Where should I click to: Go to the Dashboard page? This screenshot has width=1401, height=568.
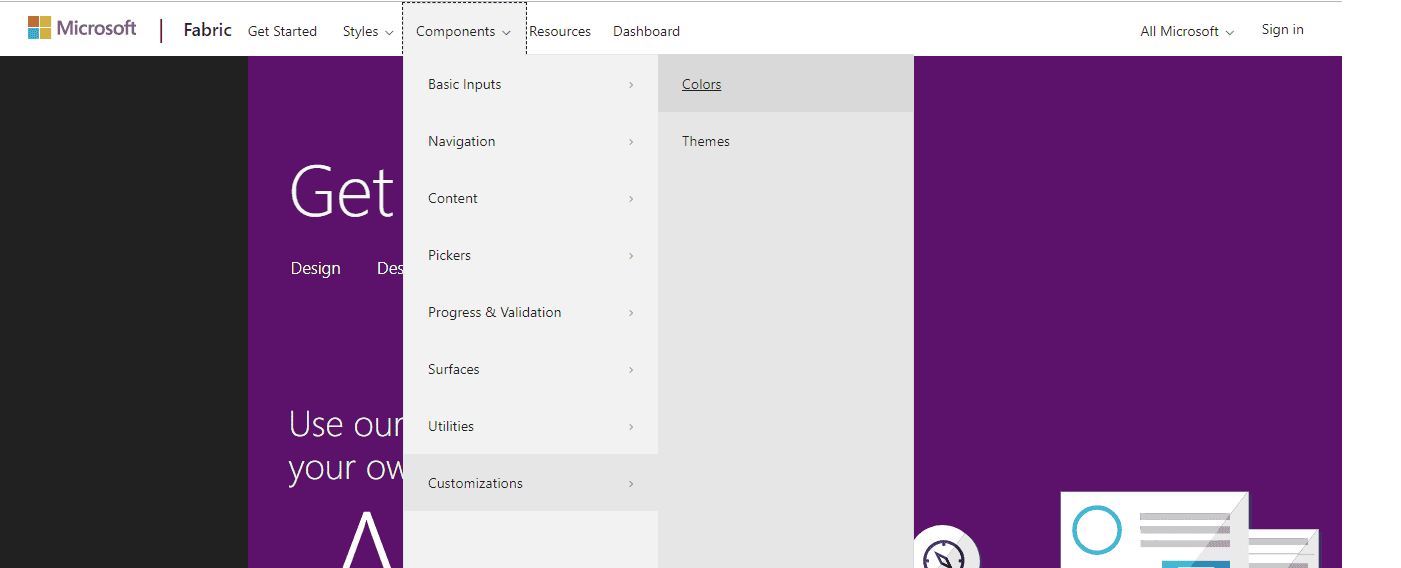646,31
